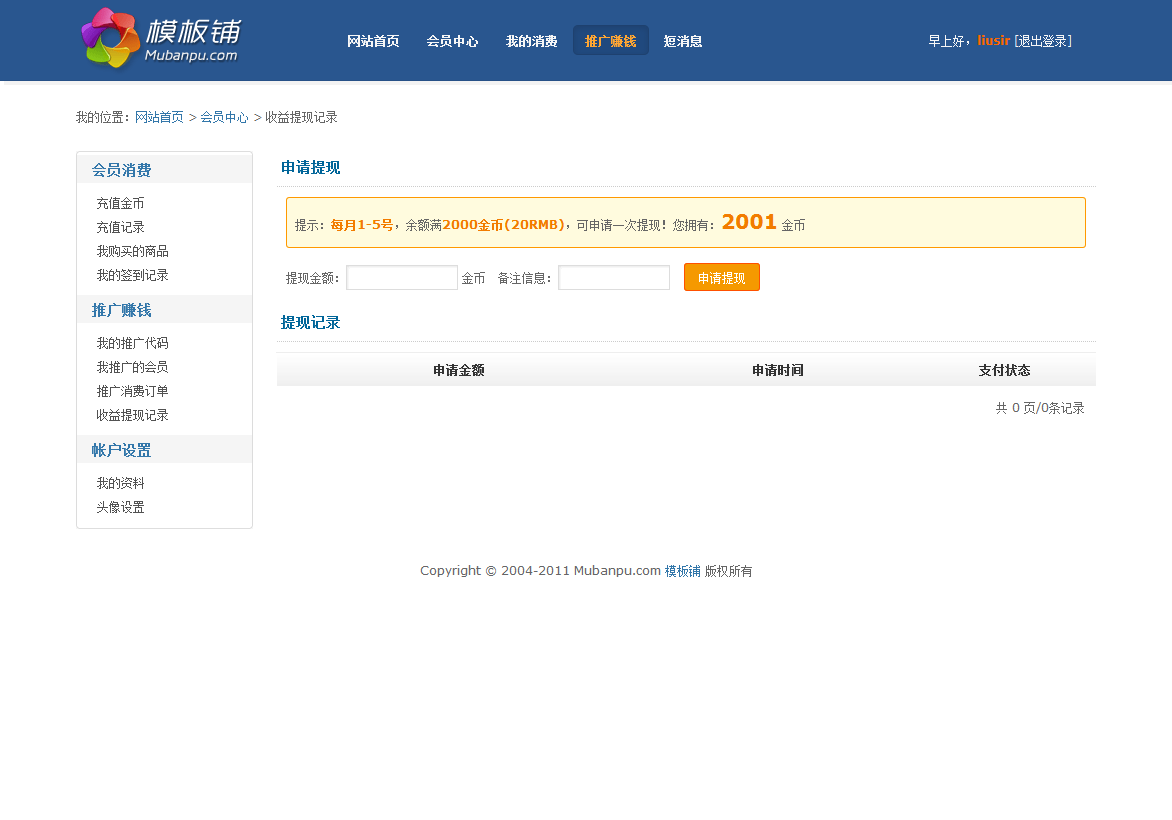Open 充值金币 in the sidebar
Viewport: 1172px width, 820px height.
pos(120,203)
